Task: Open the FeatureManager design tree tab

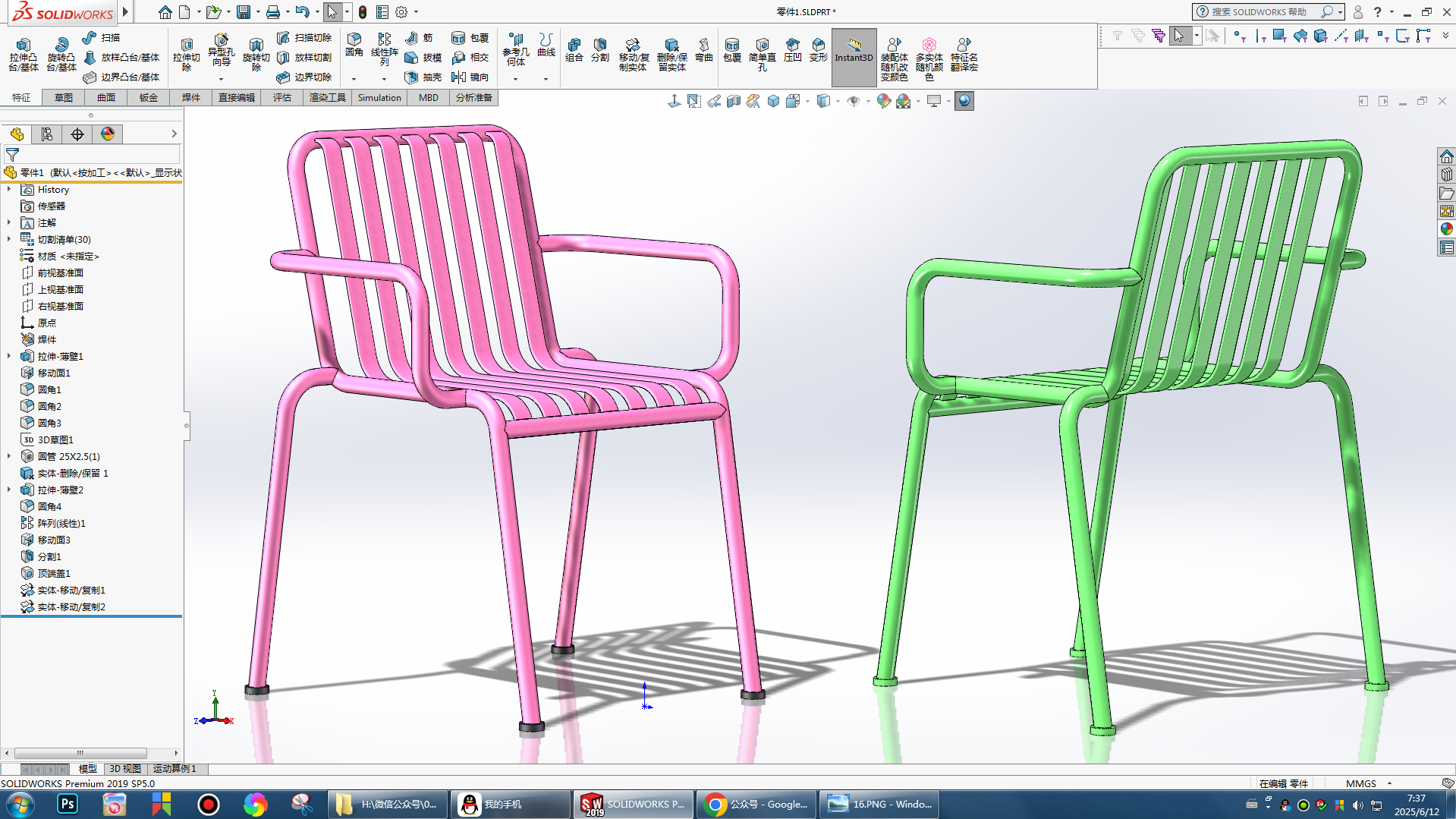Action: coord(17,134)
